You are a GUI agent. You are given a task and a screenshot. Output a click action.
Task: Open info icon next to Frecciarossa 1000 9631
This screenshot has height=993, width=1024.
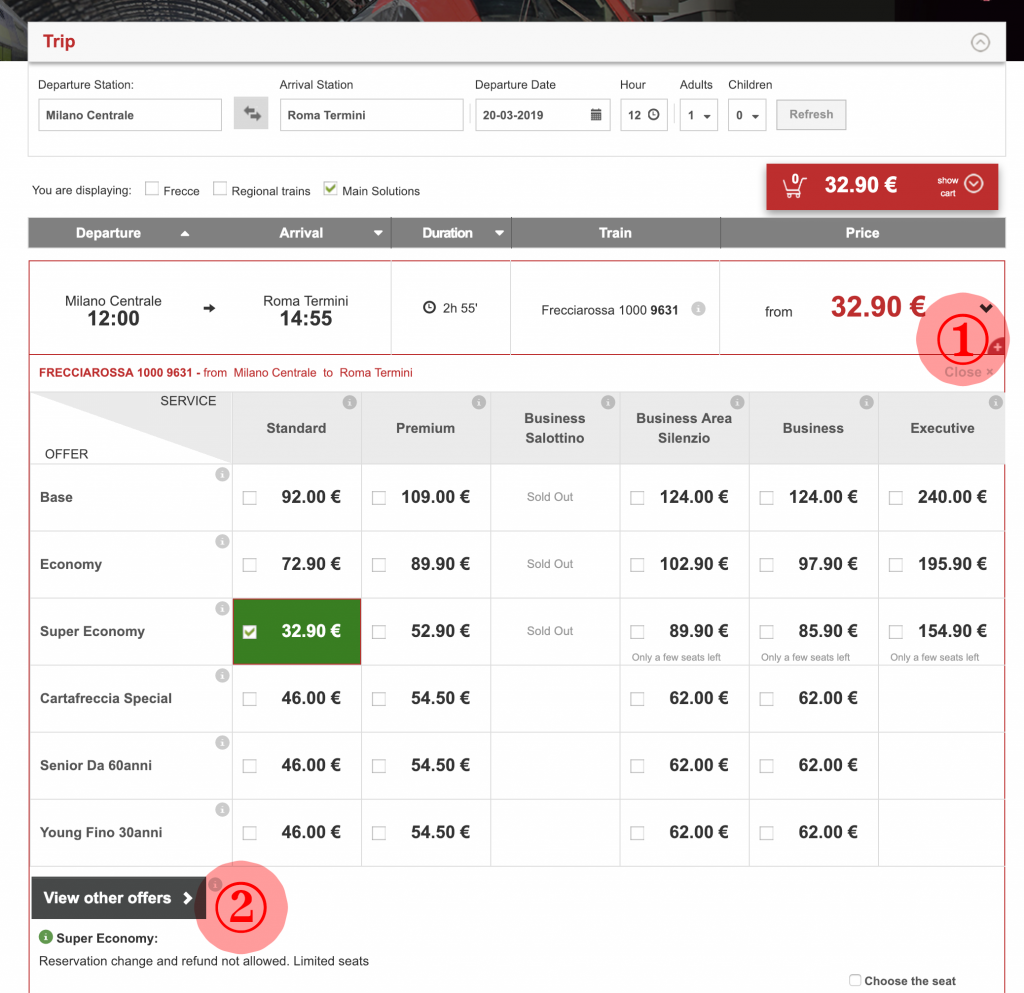coord(698,309)
